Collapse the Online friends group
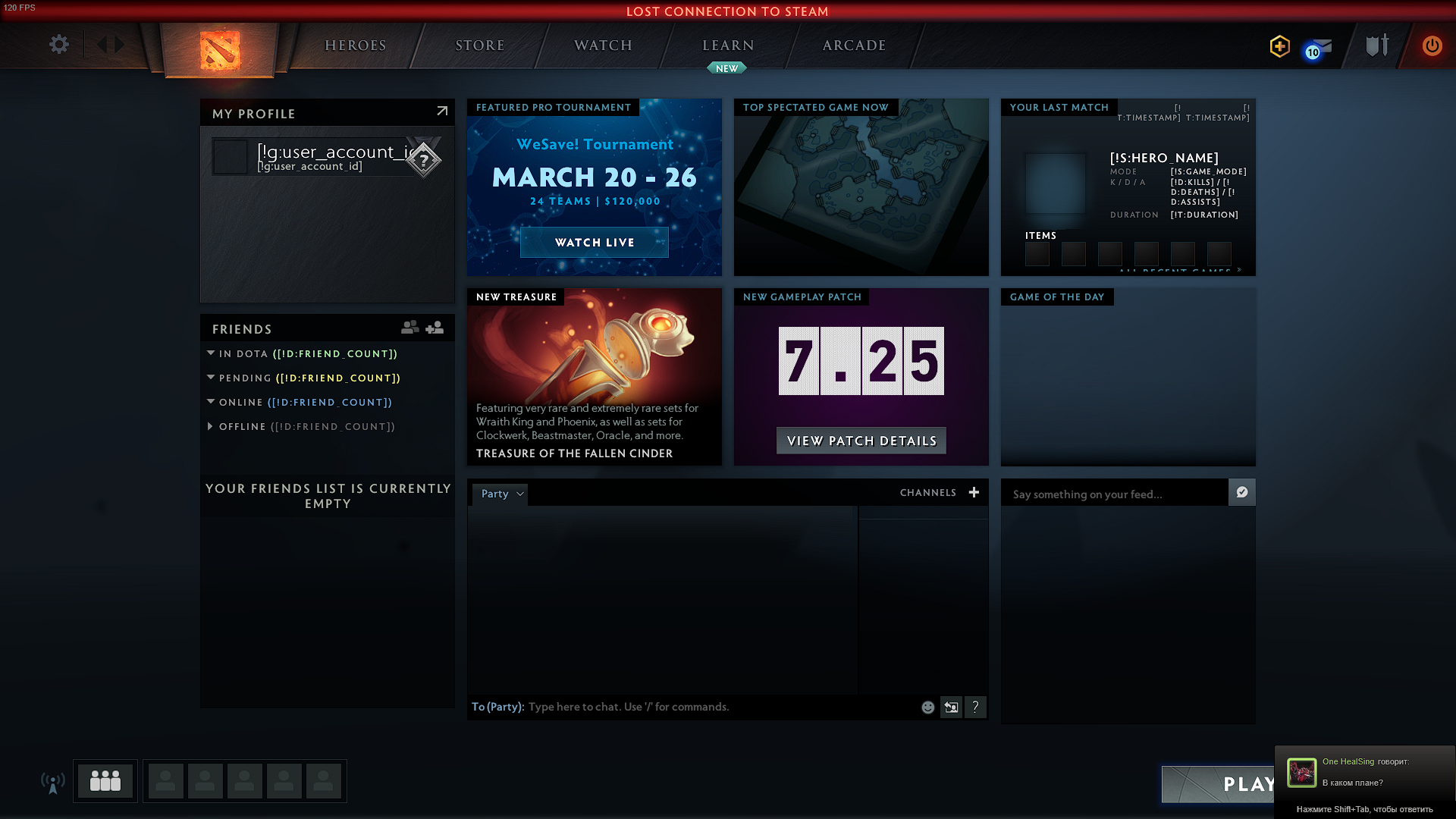This screenshot has height=819, width=1456. pyautogui.click(x=211, y=401)
